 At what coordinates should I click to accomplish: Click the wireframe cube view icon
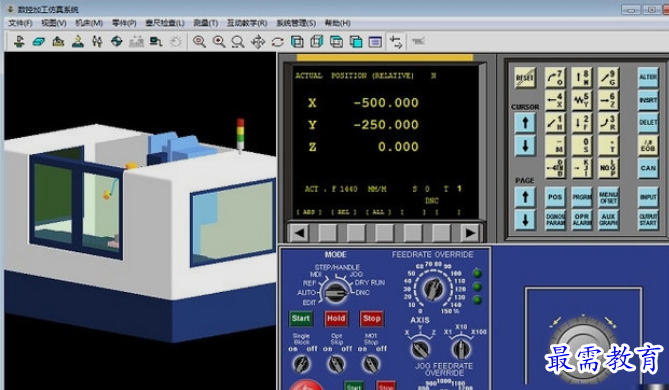pos(317,41)
